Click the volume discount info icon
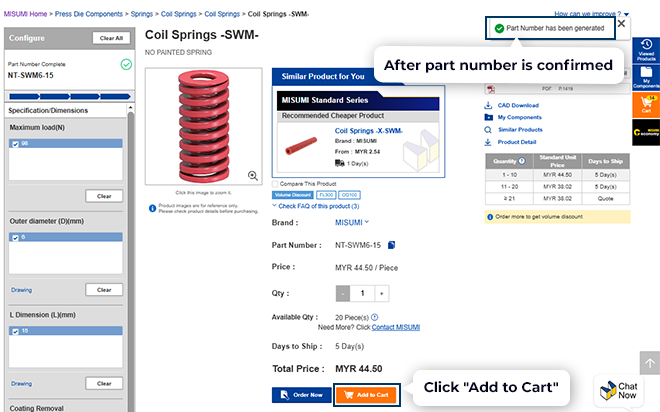 [x=490, y=217]
